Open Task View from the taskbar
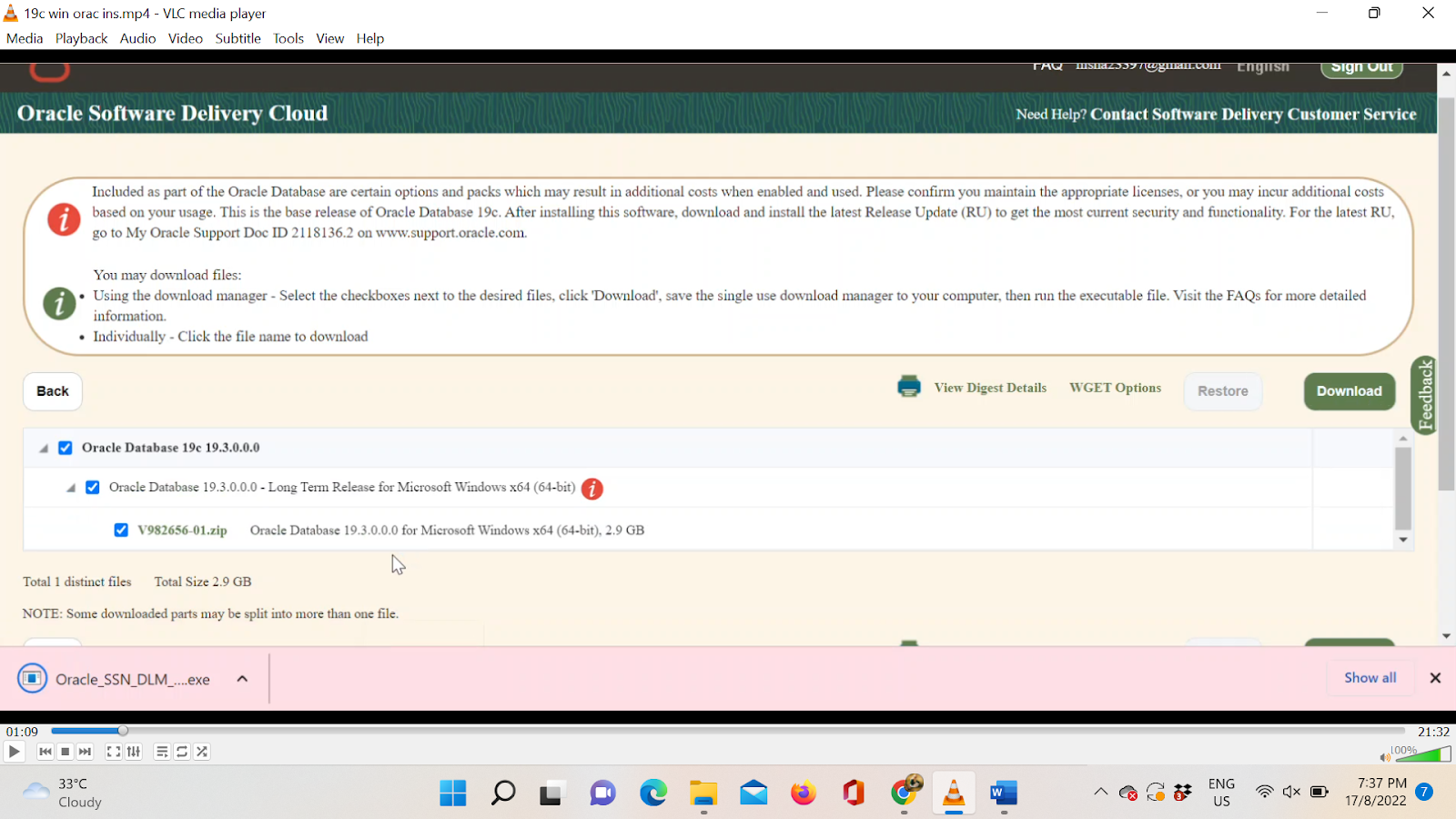1456x819 pixels. 551,794
